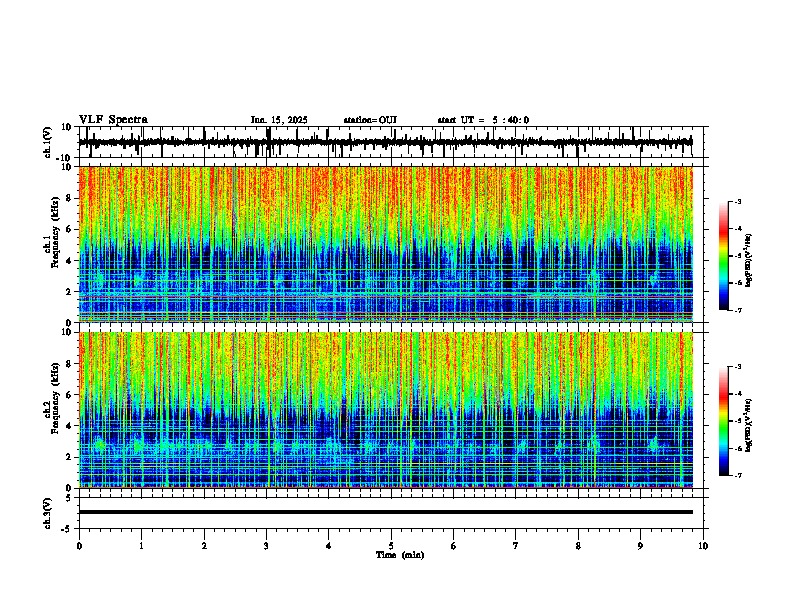Click the ch.2 color bar log(PSD) label
The width and height of the screenshot is (792, 612).
[748, 425]
